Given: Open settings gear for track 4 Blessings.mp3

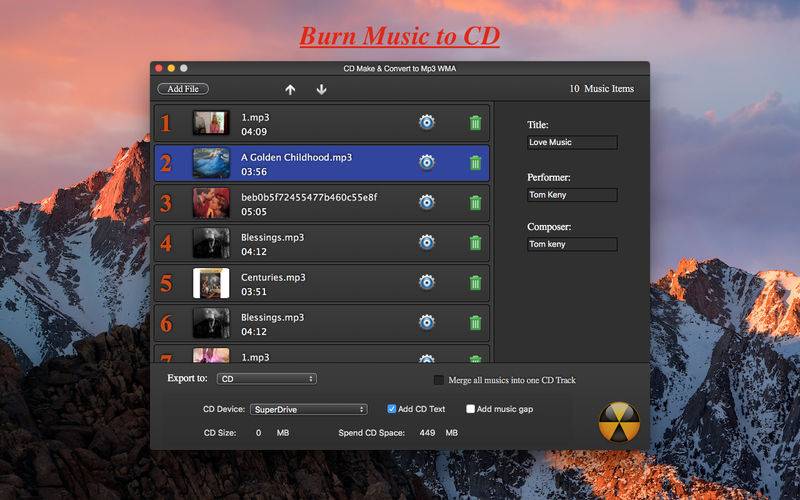Looking at the screenshot, I should (427, 242).
